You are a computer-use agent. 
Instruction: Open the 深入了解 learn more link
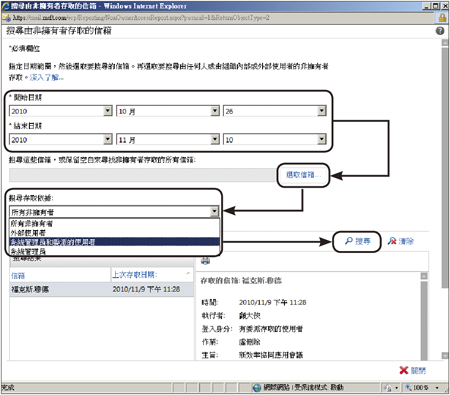point(46,78)
